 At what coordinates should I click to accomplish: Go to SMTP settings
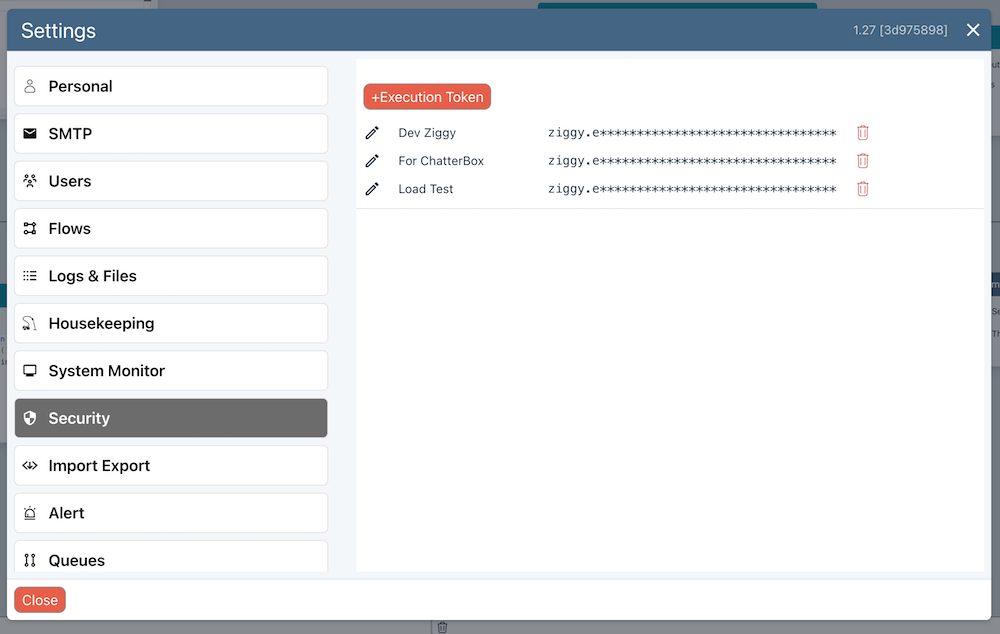click(171, 134)
